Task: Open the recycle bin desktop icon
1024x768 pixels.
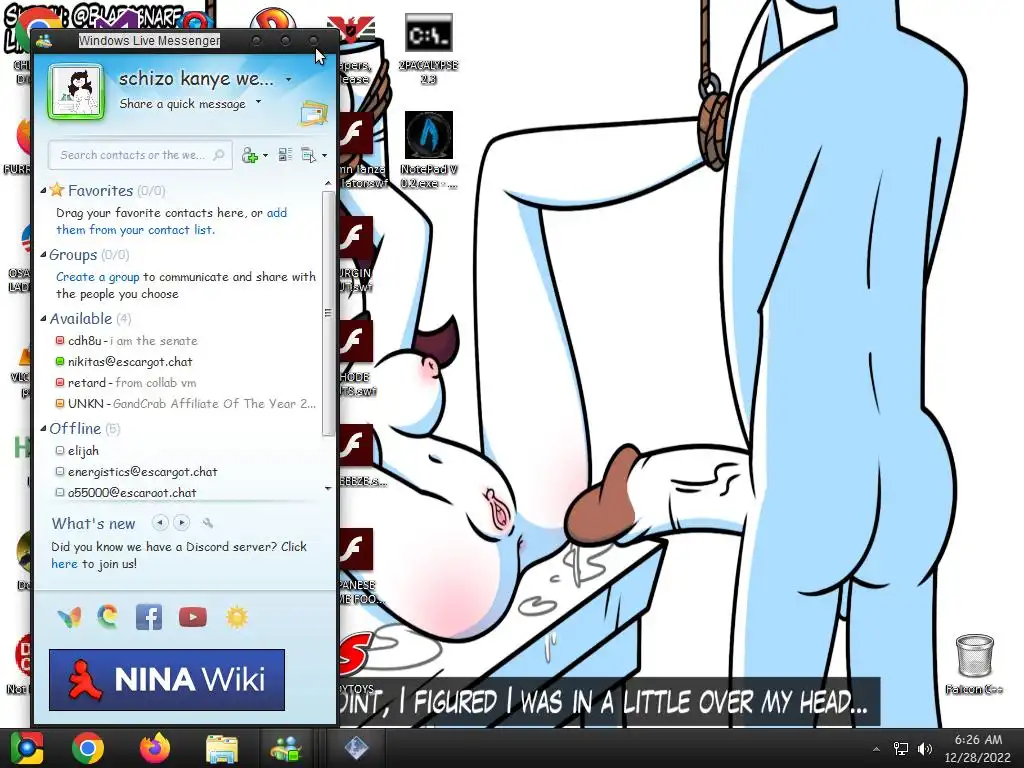Action: pyautogui.click(x=974, y=664)
